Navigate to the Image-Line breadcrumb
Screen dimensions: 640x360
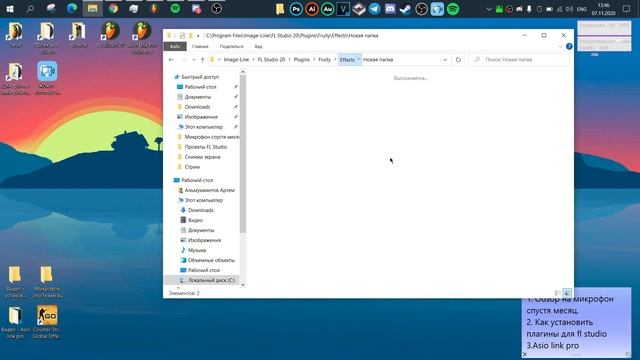point(236,60)
